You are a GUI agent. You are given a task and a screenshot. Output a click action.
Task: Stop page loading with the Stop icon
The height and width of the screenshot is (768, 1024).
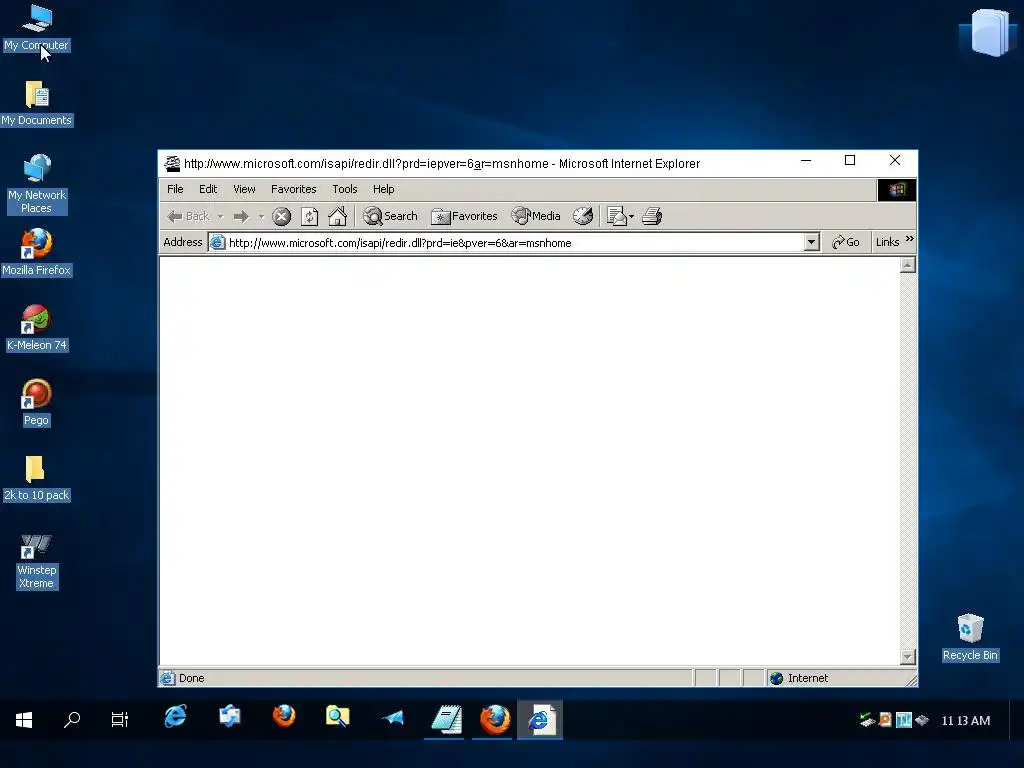(x=281, y=216)
